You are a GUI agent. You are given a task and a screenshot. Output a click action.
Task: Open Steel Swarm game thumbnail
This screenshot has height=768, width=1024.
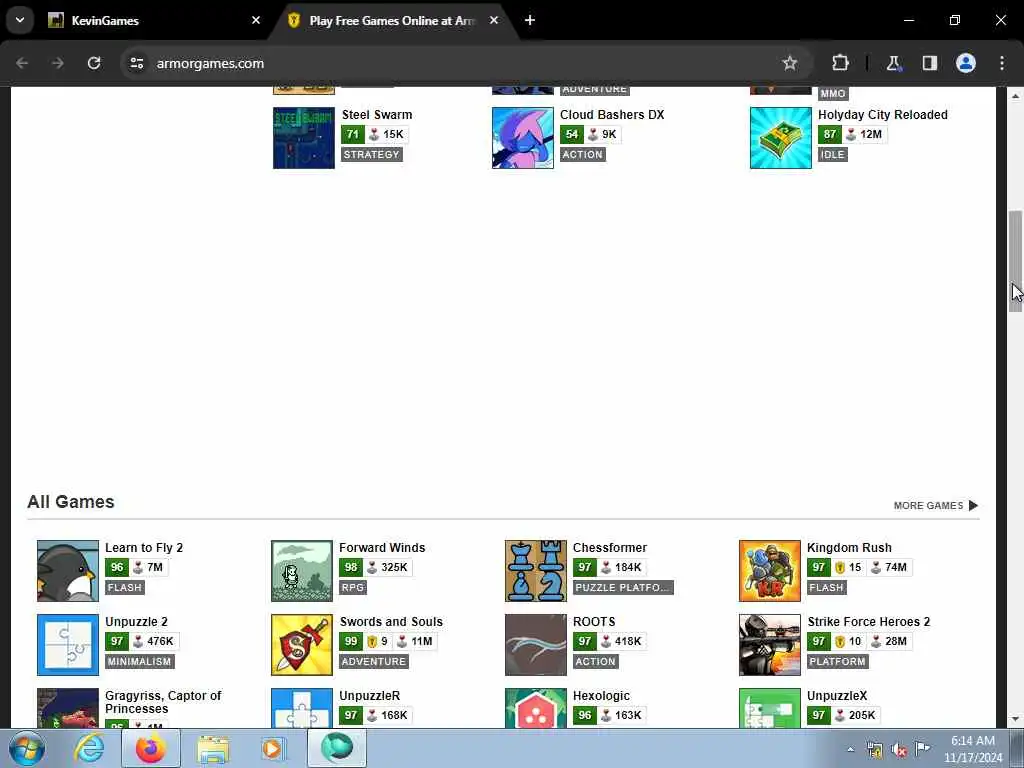(304, 138)
